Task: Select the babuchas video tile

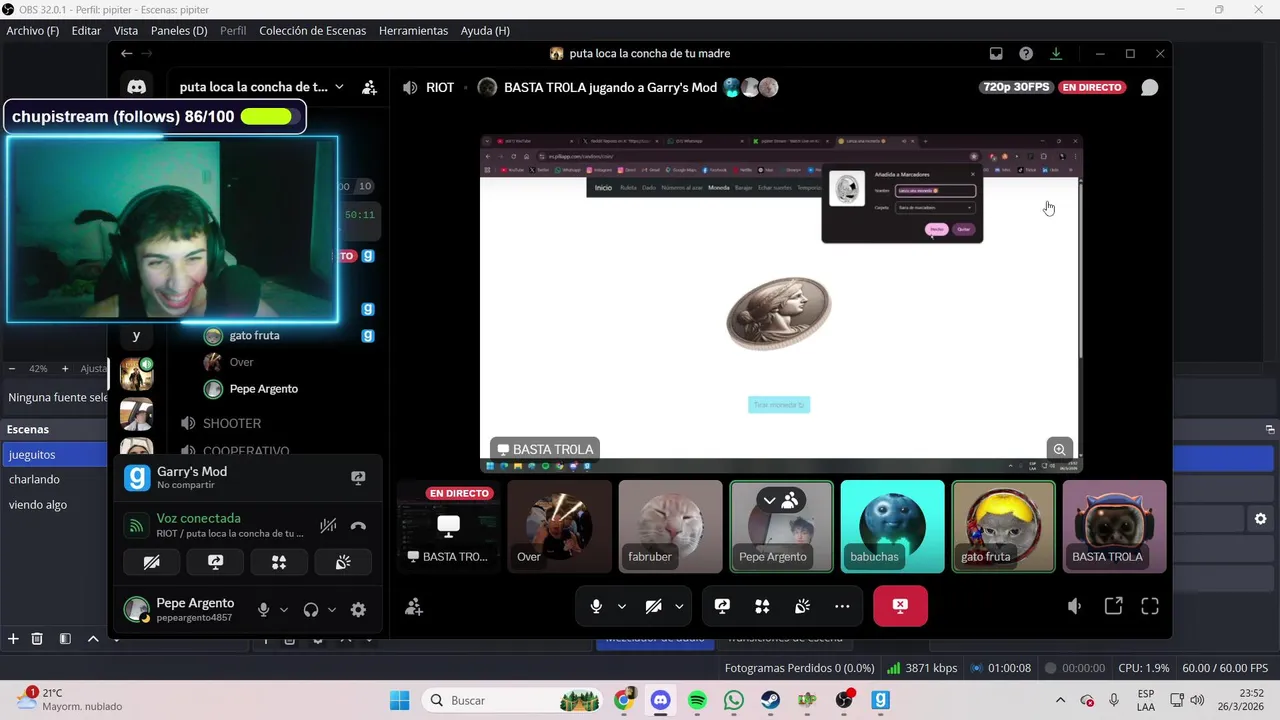Action: (x=892, y=526)
